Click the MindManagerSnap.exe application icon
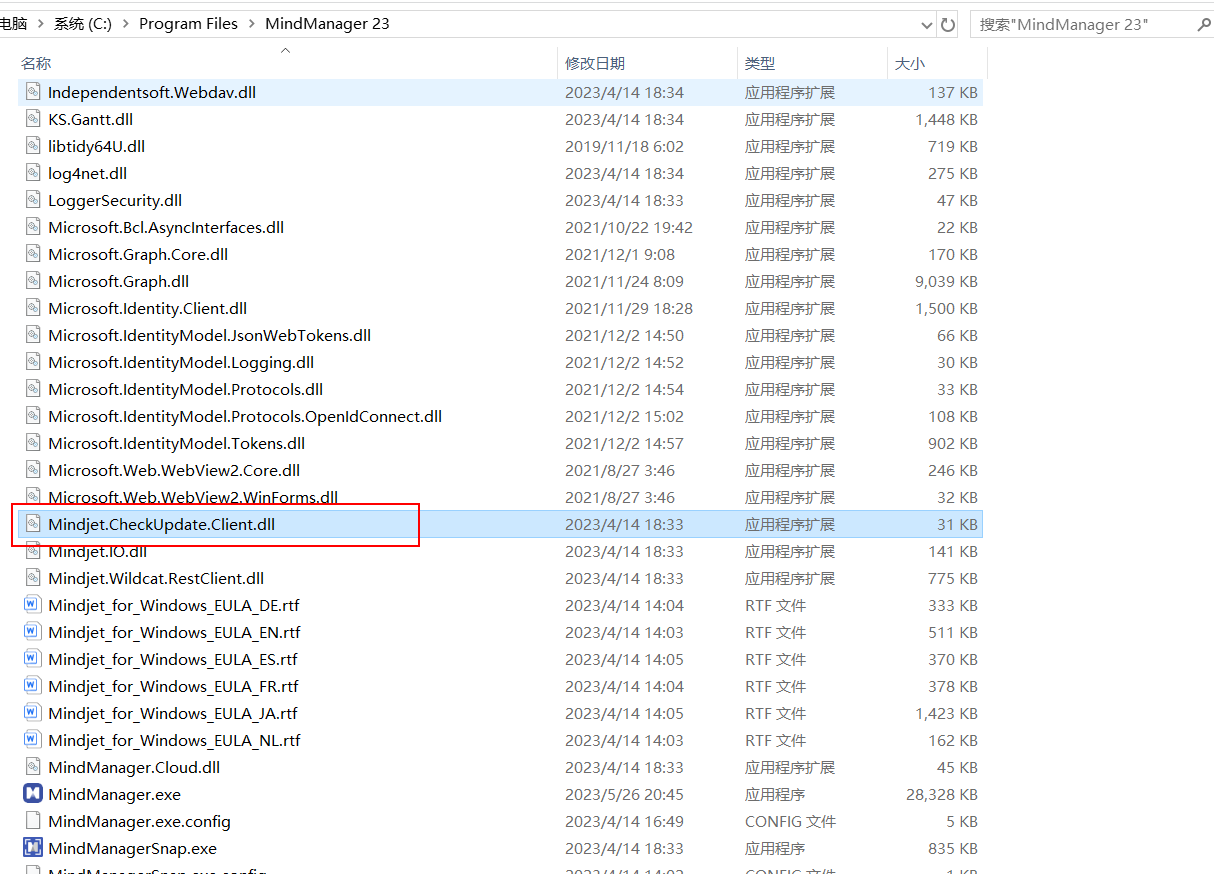The width and height of the screenshot is (1214, 874). [x=33, y=848]
